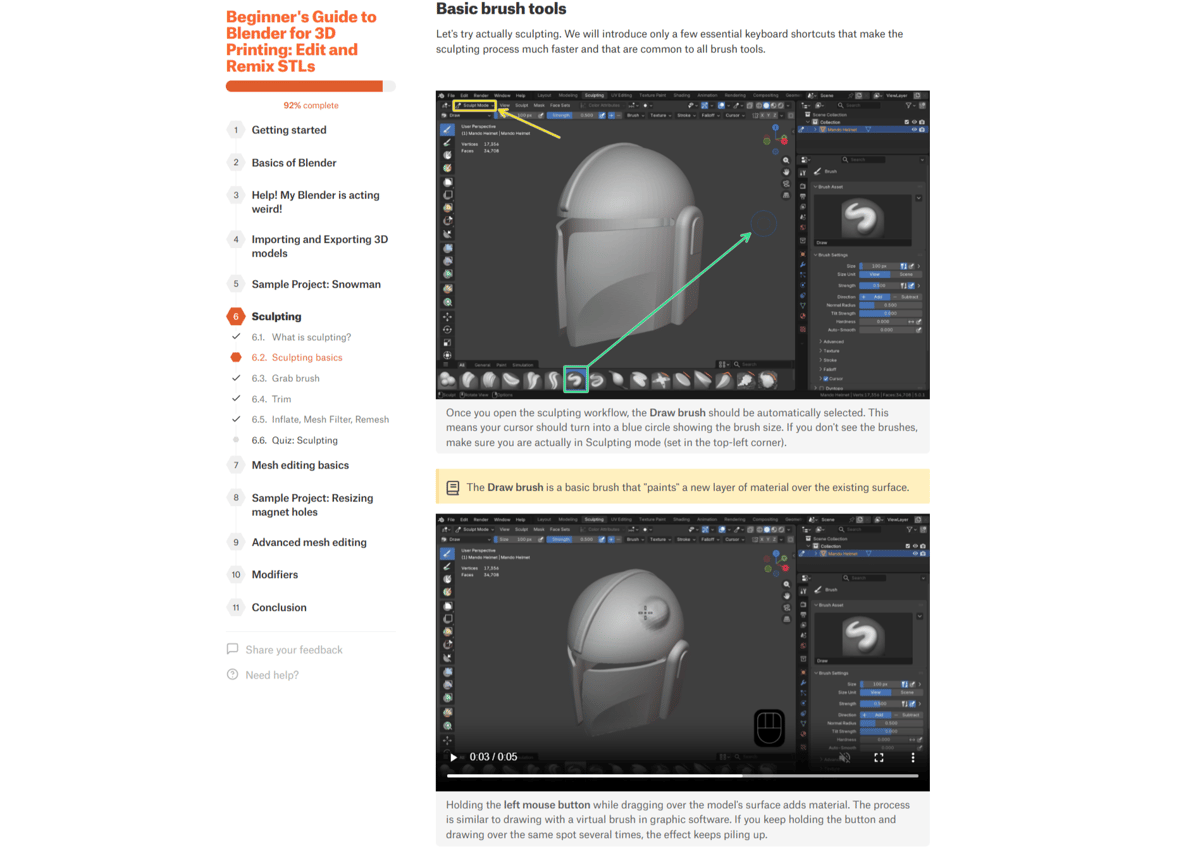Click the Need help? link

tap(272, 675)
